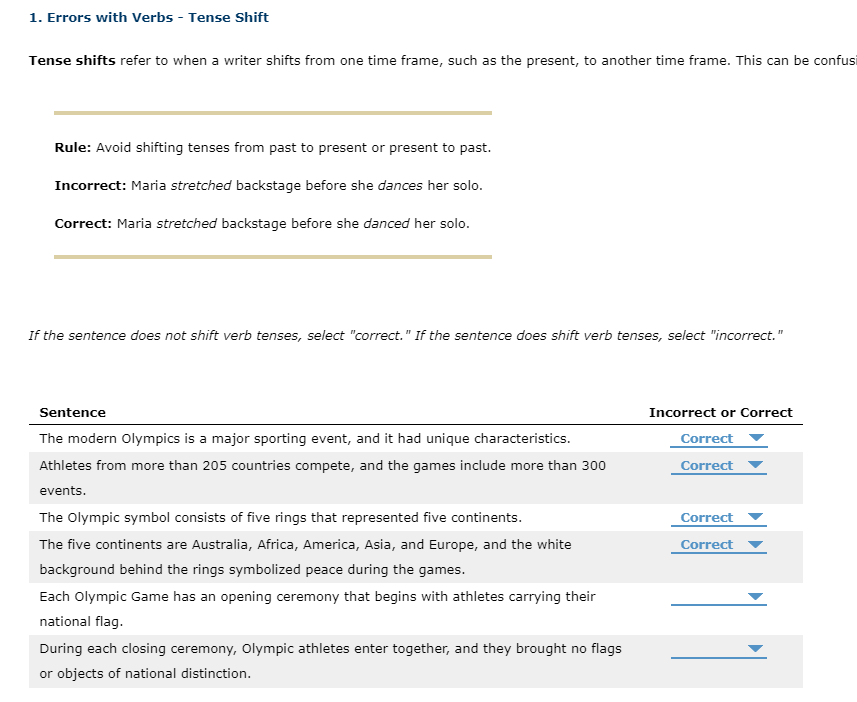Select the Sentence column header
This screenshot has width=857, height=702.
73,412
